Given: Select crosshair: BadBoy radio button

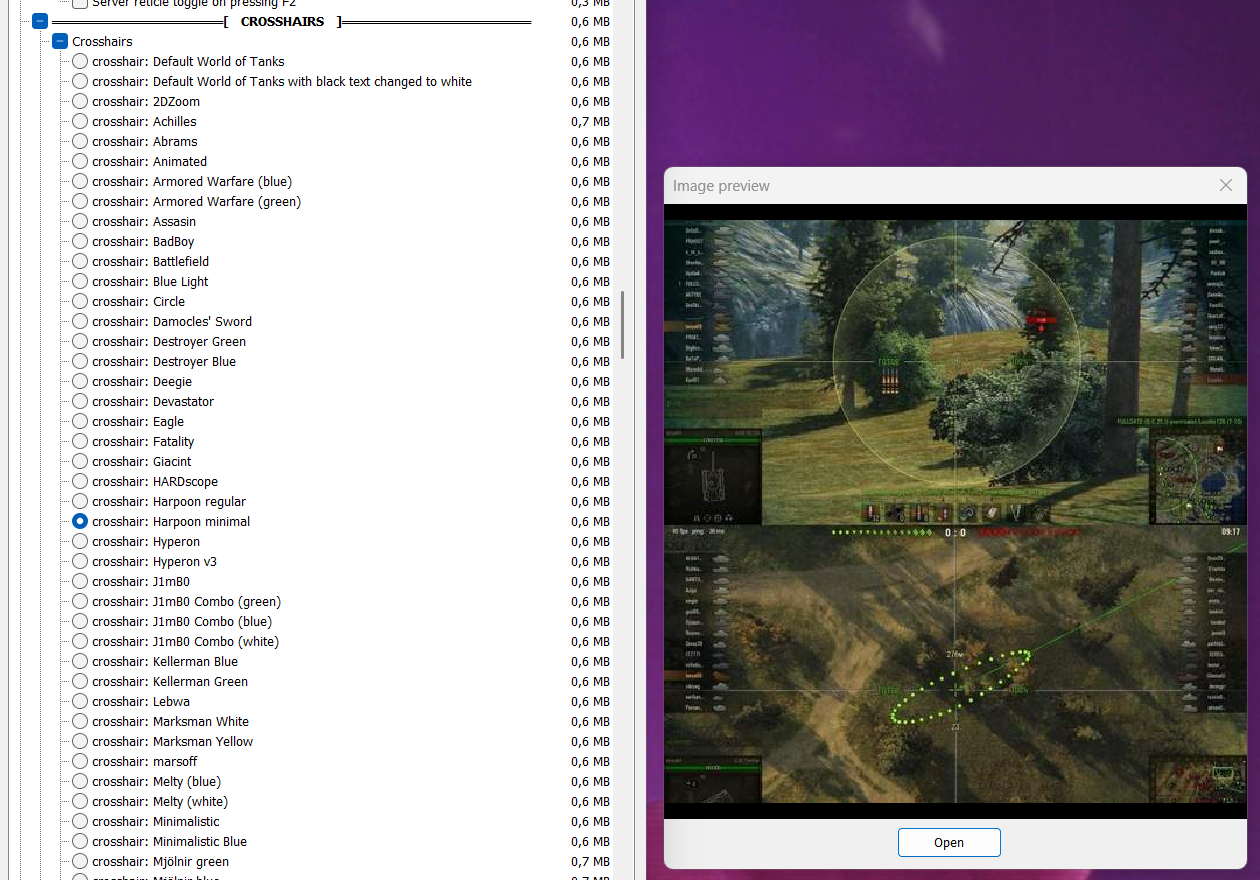Looking at the screenshot, I should [x=80, y=241].
